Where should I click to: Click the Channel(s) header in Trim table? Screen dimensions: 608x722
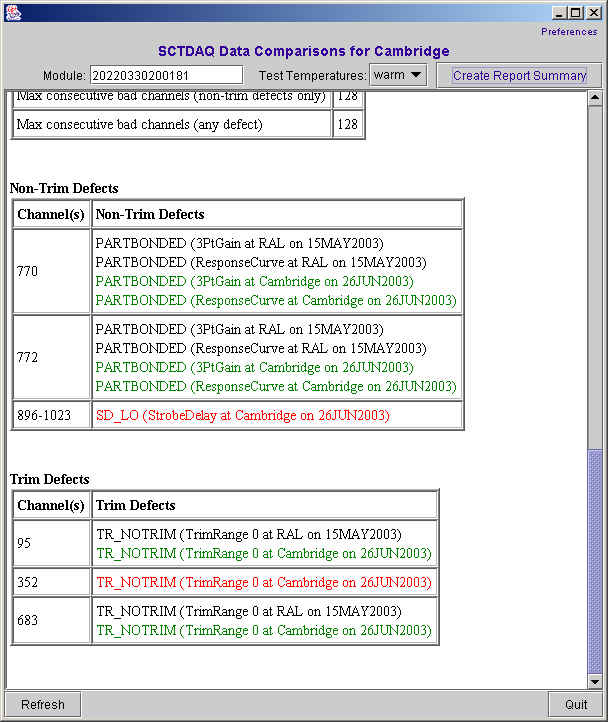51,506
